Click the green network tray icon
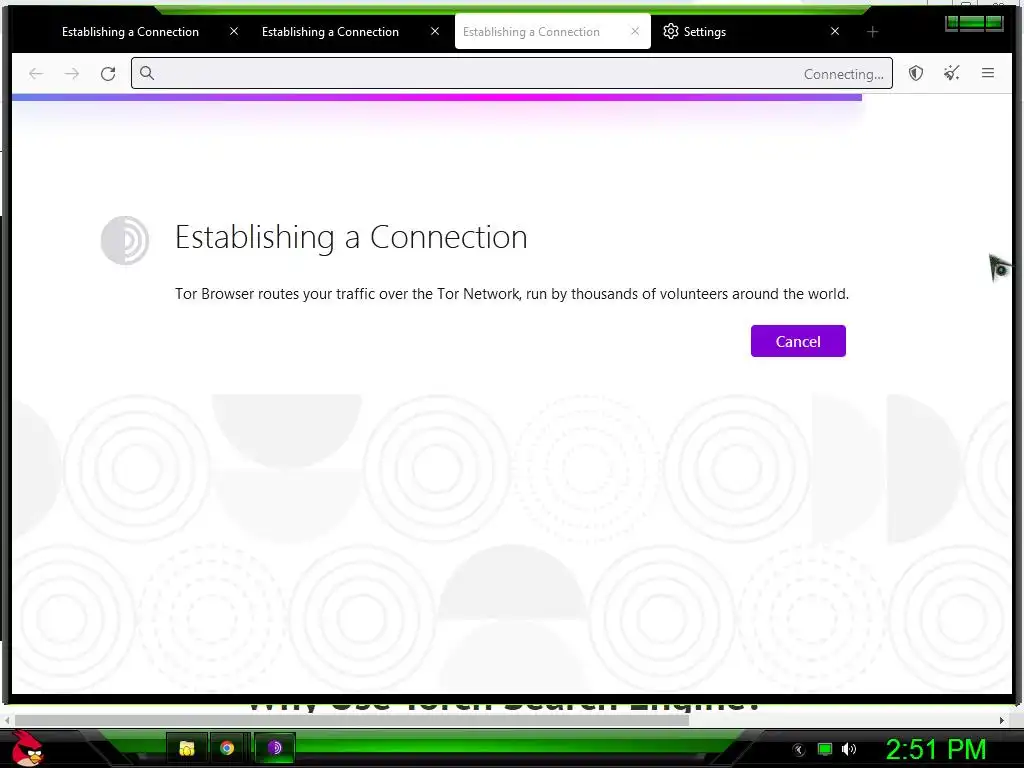This screenshot has height=768, width=1024. (x=825, y=749)
